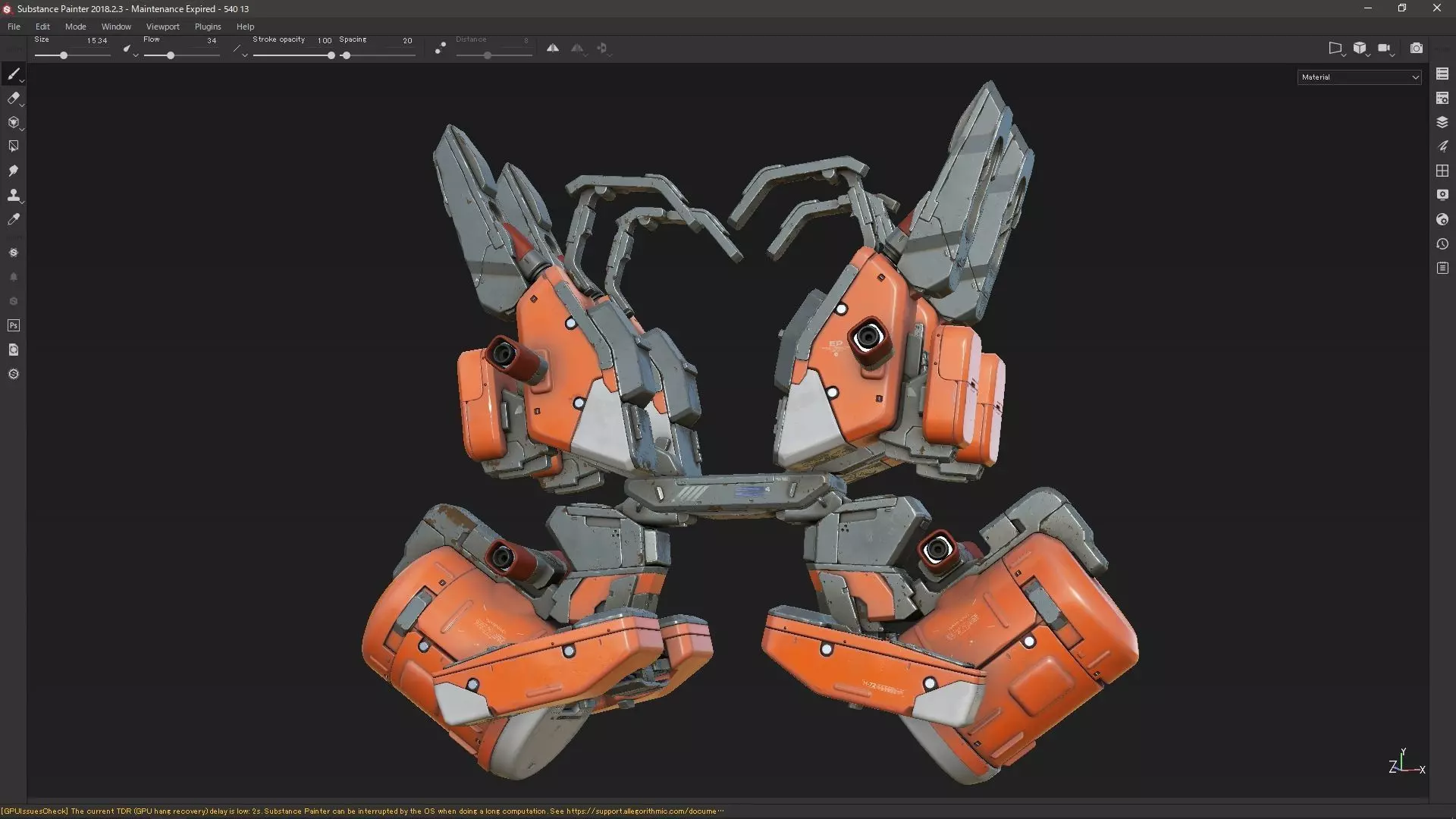
Task: Open 3D/2D viewport cube dropdown
Action: coord(1361,49)
